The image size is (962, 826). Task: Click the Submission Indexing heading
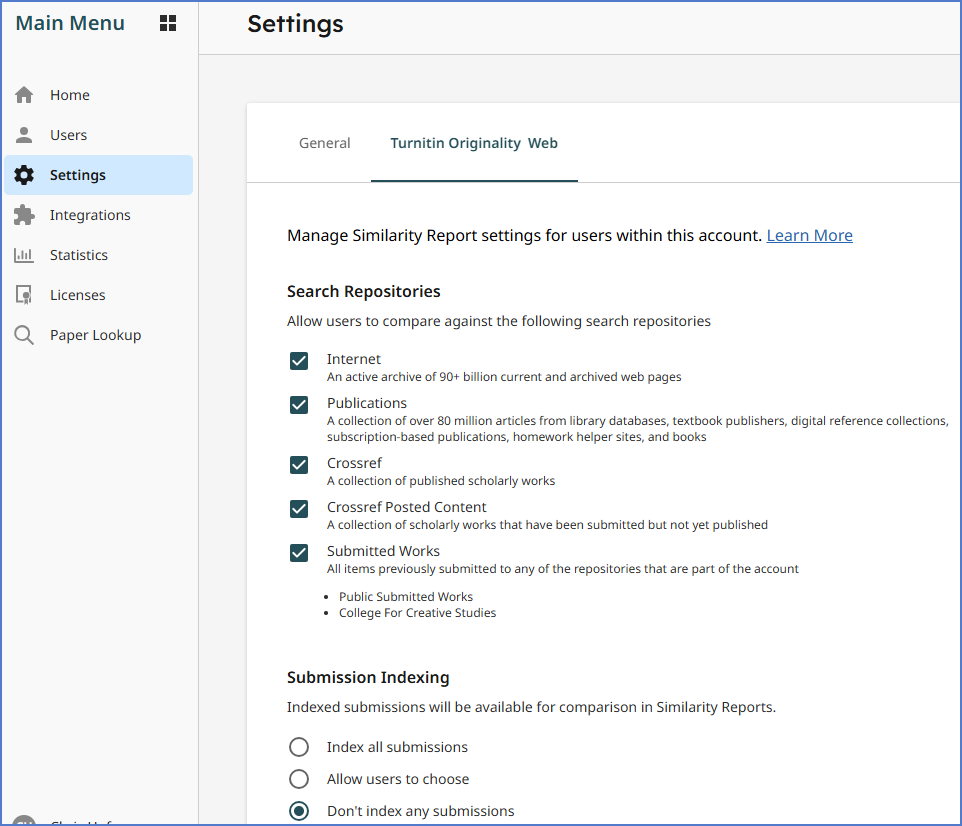click(368, 677)
